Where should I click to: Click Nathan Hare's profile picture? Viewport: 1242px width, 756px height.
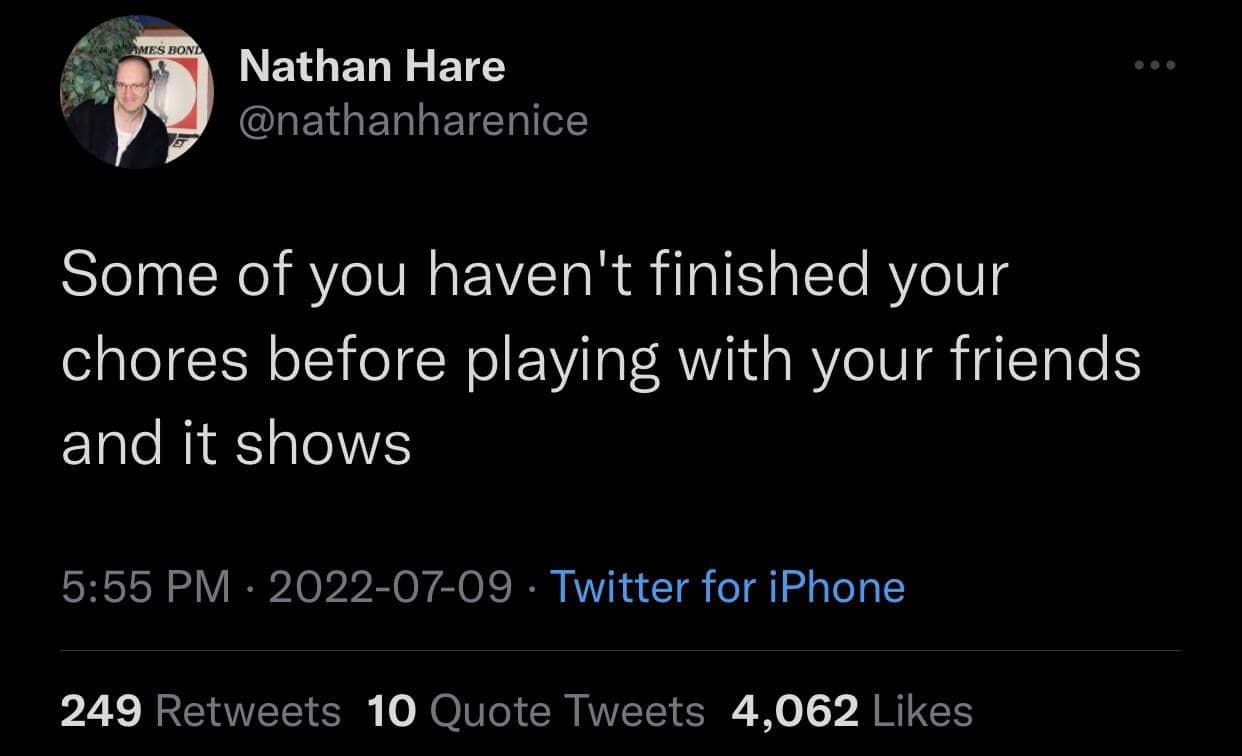(x=137, y=93)
